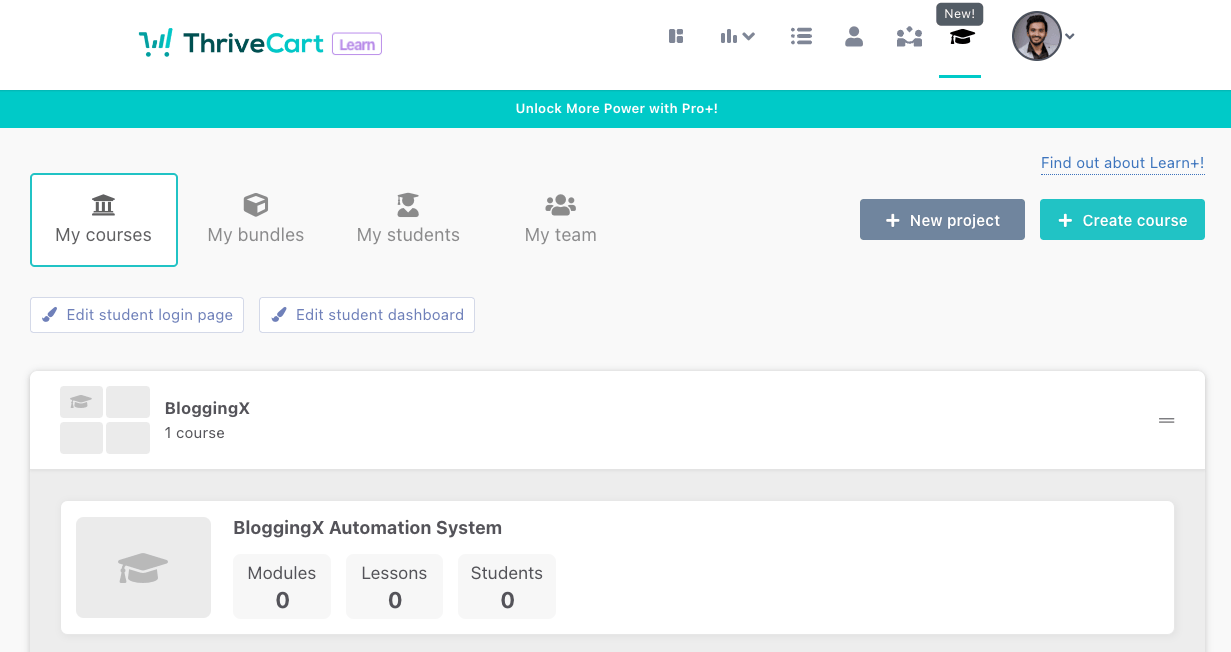Click the BloggingX project thumbnail grid
Screen dimensions: 1231x652
click(105, 420)
